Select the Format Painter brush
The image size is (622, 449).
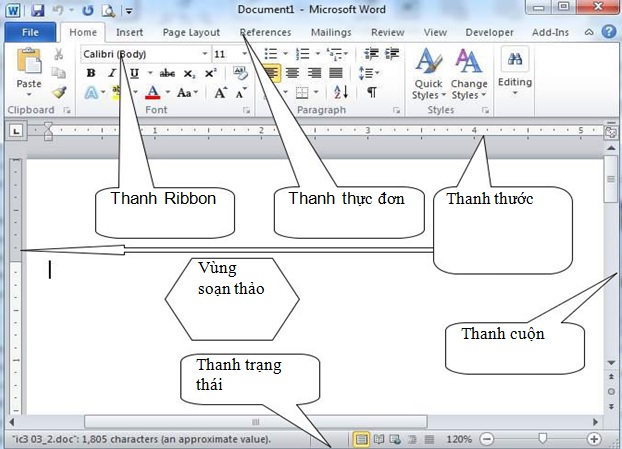click(x=59, y=92)
